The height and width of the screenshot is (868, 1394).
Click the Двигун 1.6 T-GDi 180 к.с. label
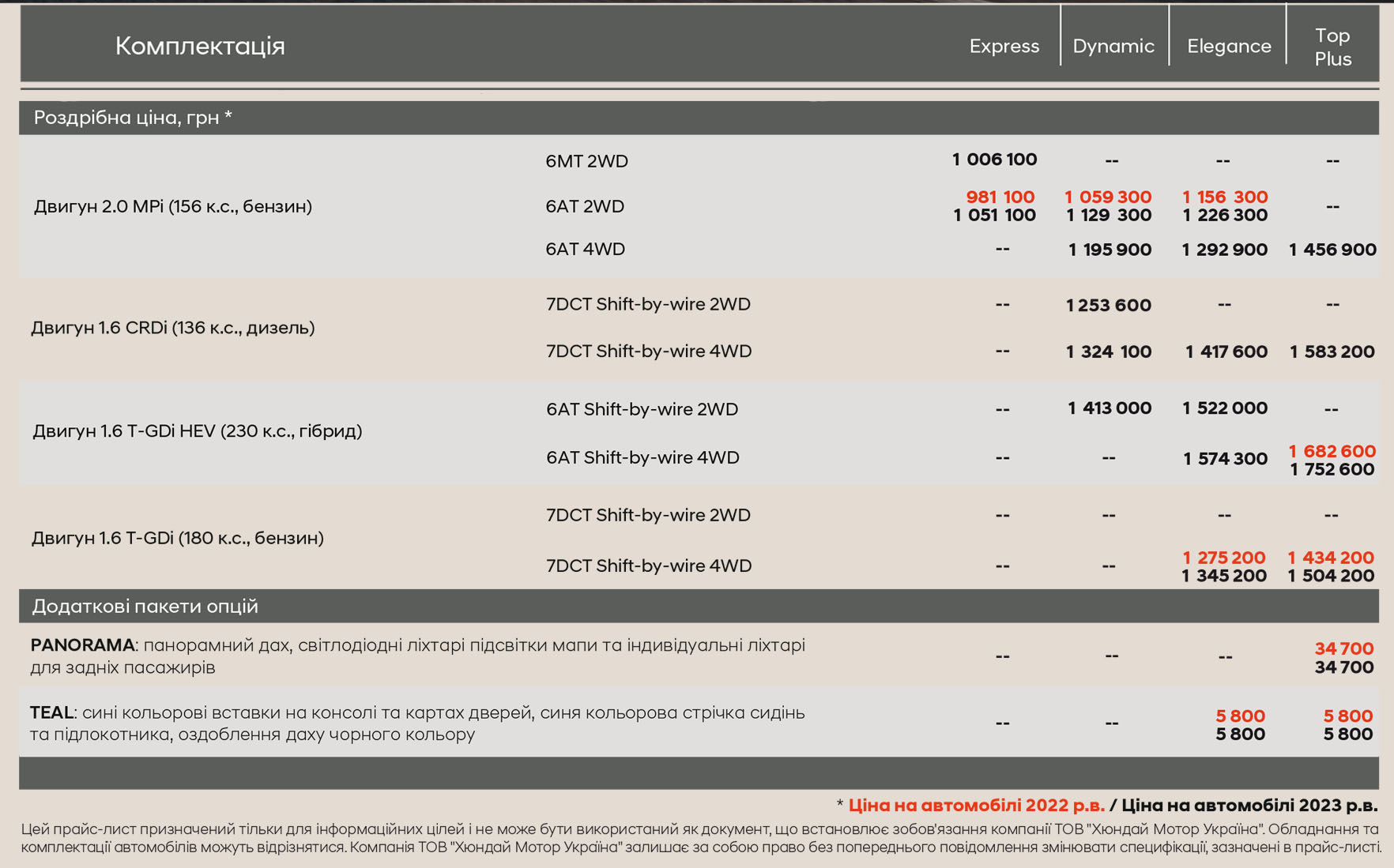[177, 538]
